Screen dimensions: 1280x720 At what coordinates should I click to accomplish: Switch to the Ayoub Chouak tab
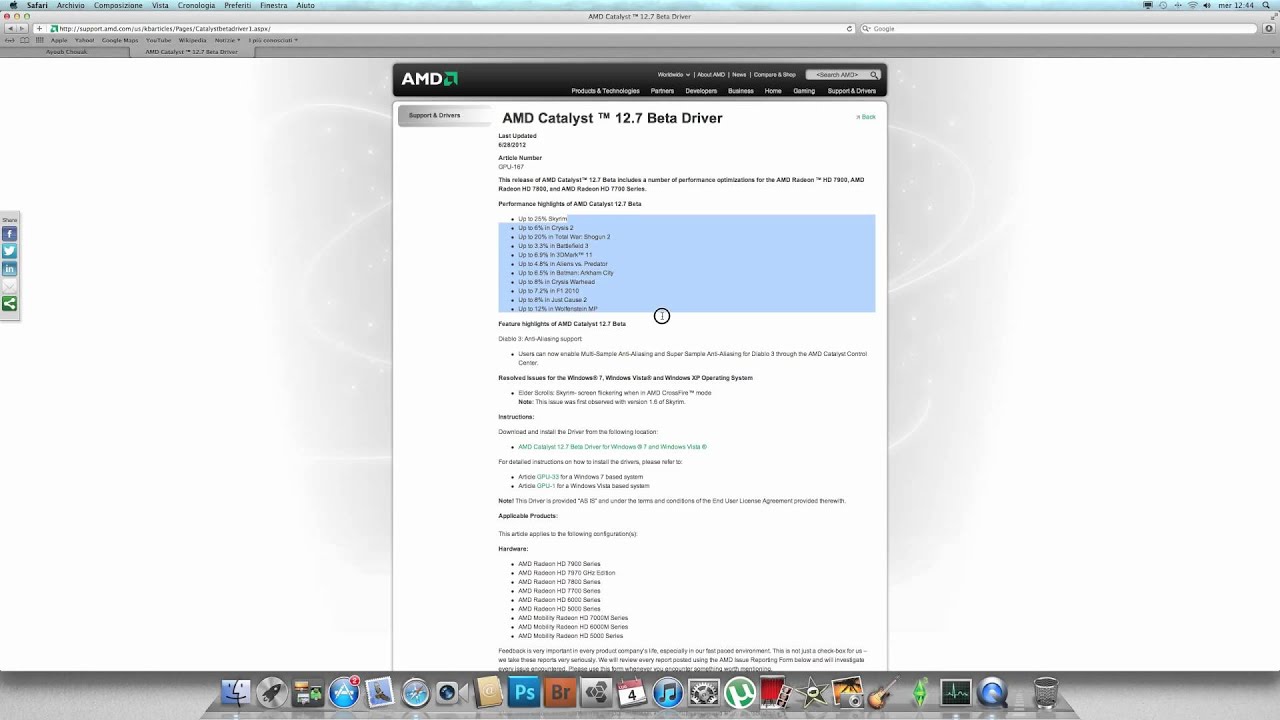[67, 51]
